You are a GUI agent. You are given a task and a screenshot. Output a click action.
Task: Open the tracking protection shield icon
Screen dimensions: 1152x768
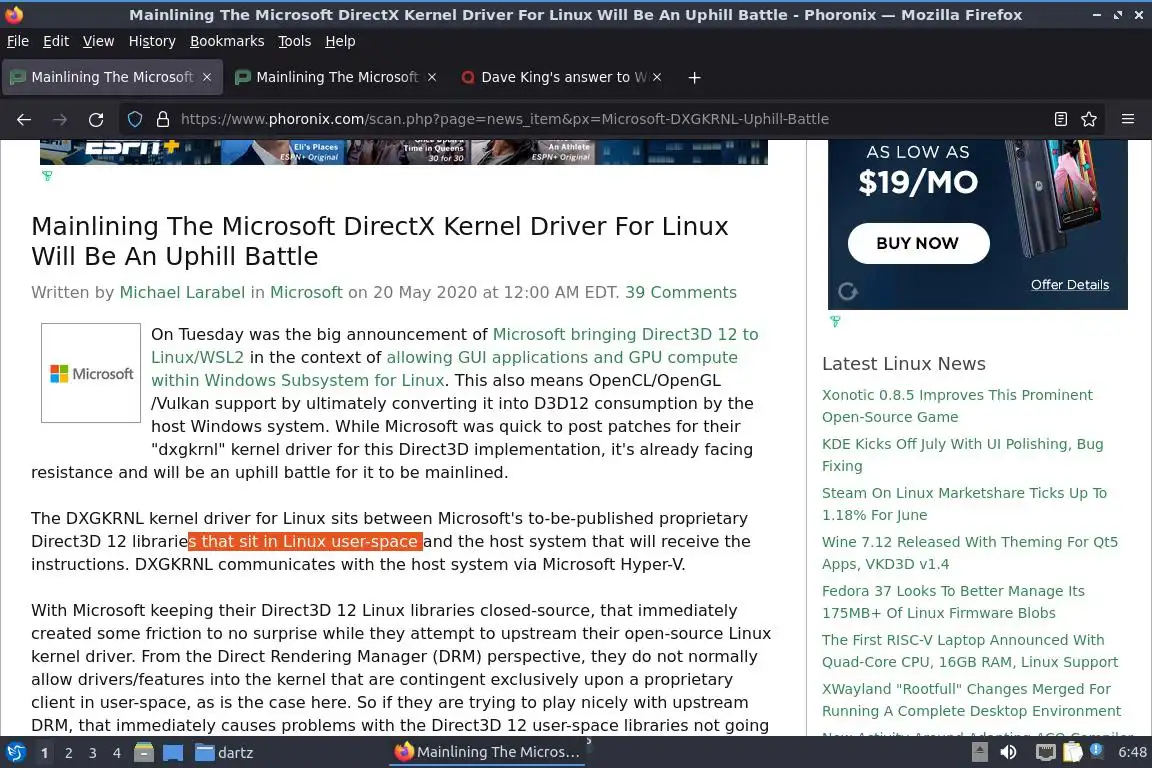[x=134, y=119]
